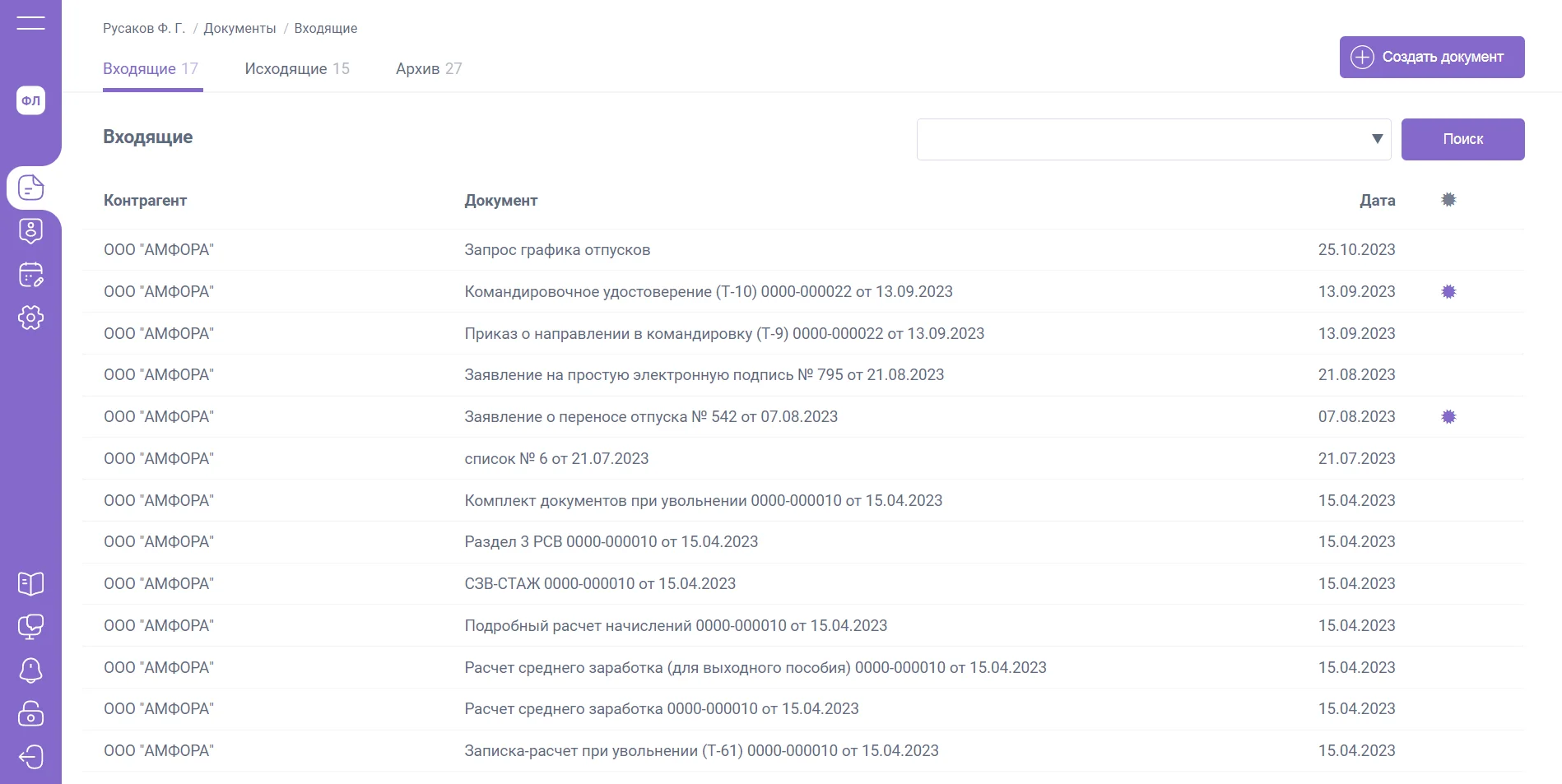Open settings gear in sidebar
1562x784 pixels.
30,318
